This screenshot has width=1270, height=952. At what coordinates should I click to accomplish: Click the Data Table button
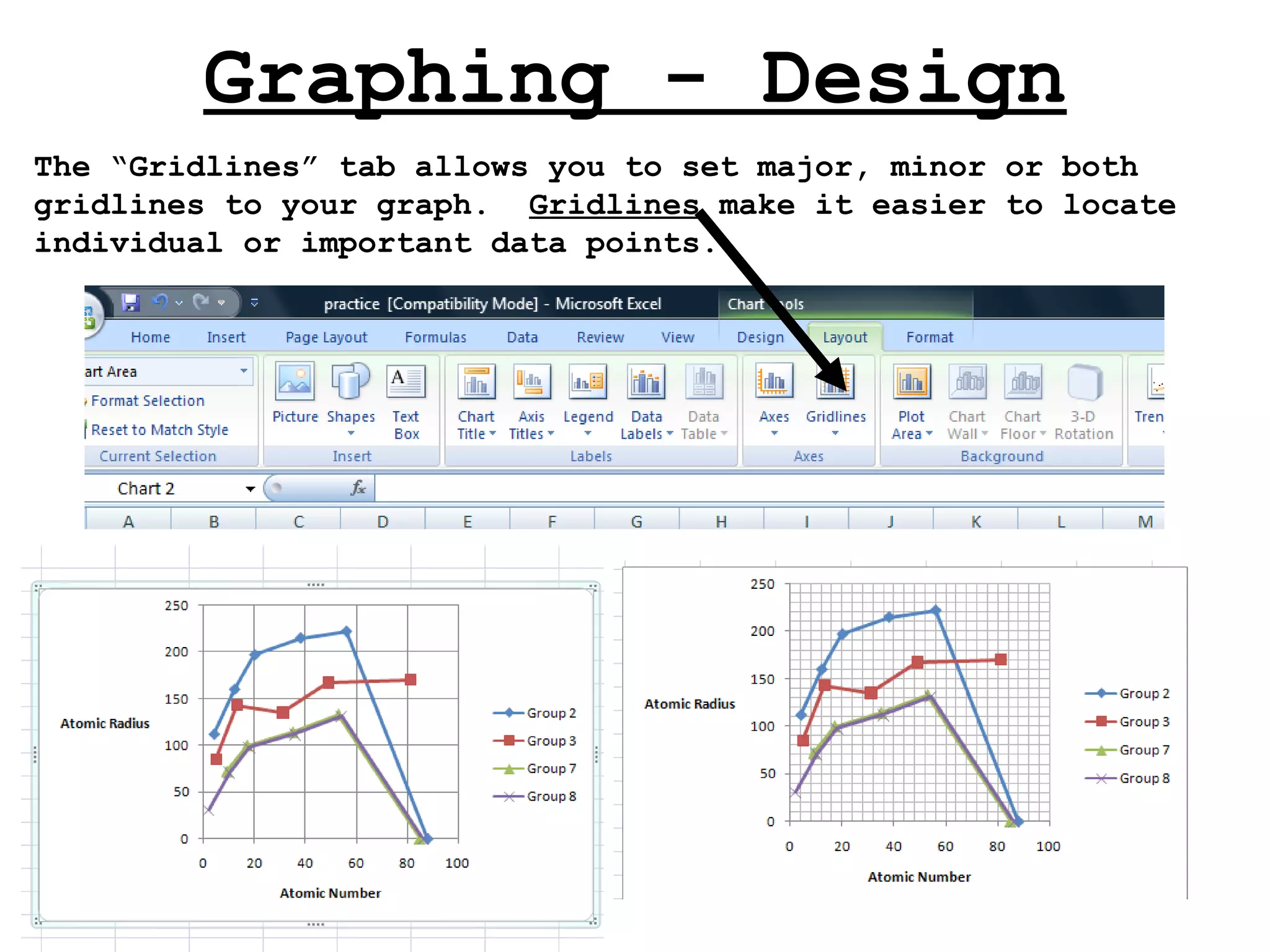[704, 402]
